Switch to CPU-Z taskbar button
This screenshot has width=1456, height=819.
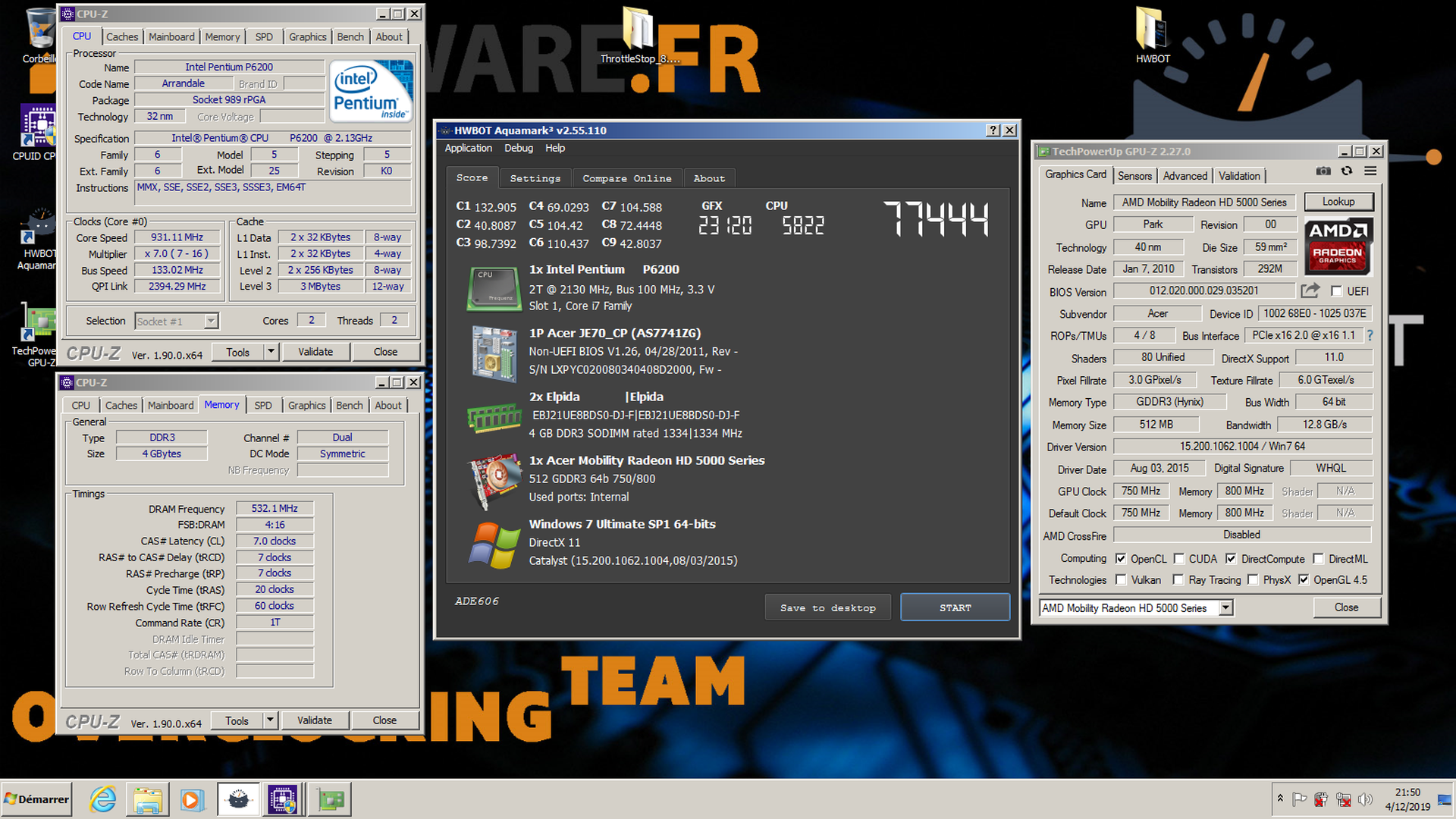coord(283,799)
